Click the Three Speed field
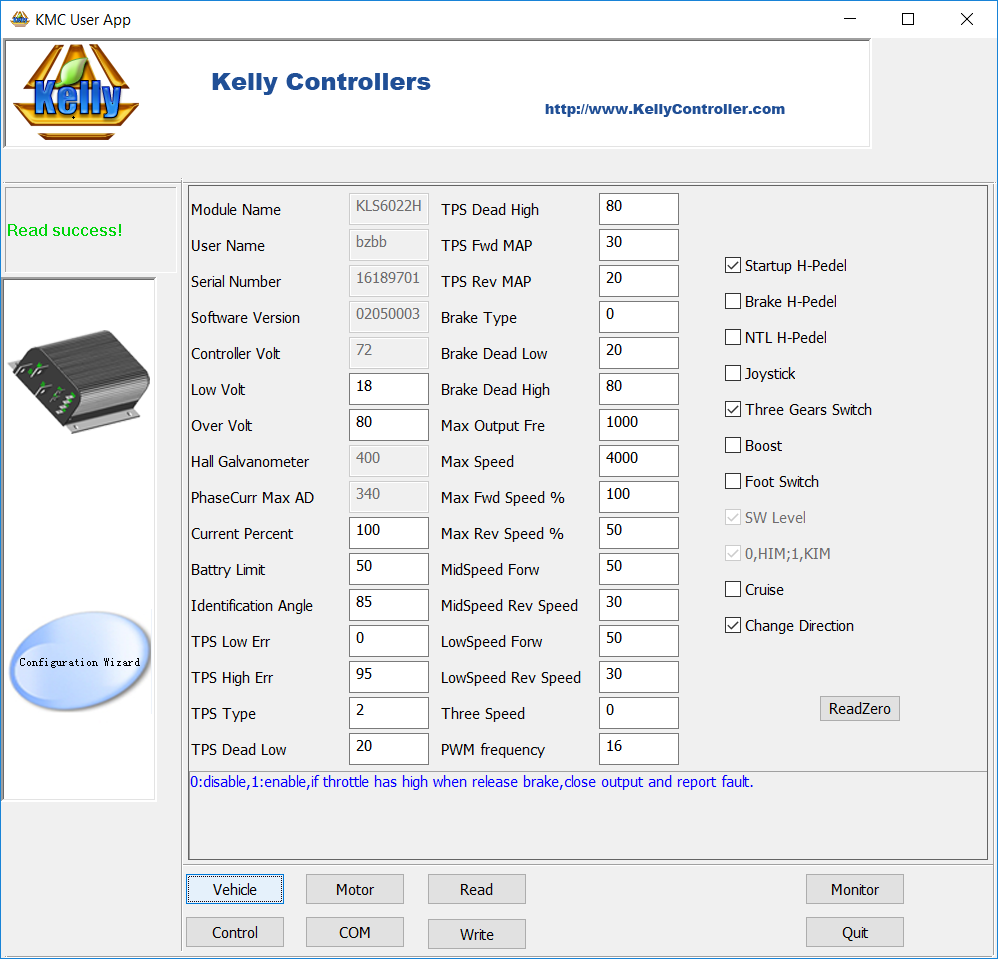Screen dimensions: 998x959 pyautogui.click(x=639, y=713)
